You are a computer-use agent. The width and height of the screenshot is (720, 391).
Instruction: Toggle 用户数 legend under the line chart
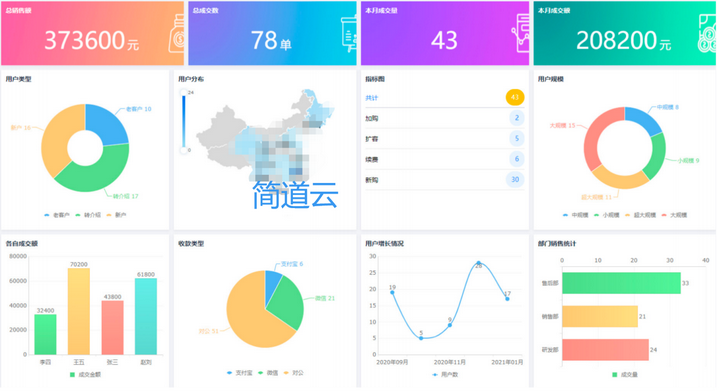tap(445, 375)
